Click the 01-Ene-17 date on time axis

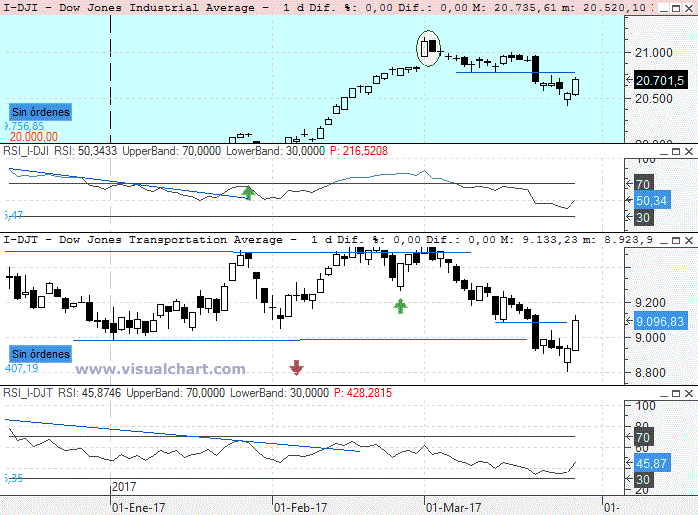click(138, 508)
